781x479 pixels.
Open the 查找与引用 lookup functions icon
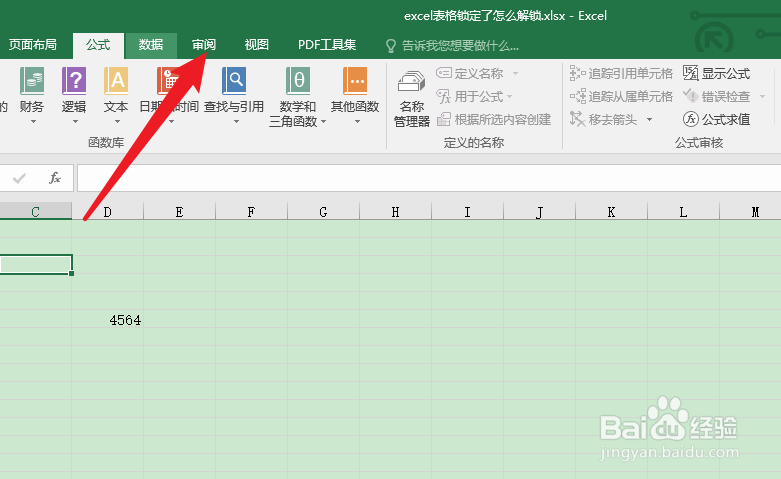(x=234, y=81)
